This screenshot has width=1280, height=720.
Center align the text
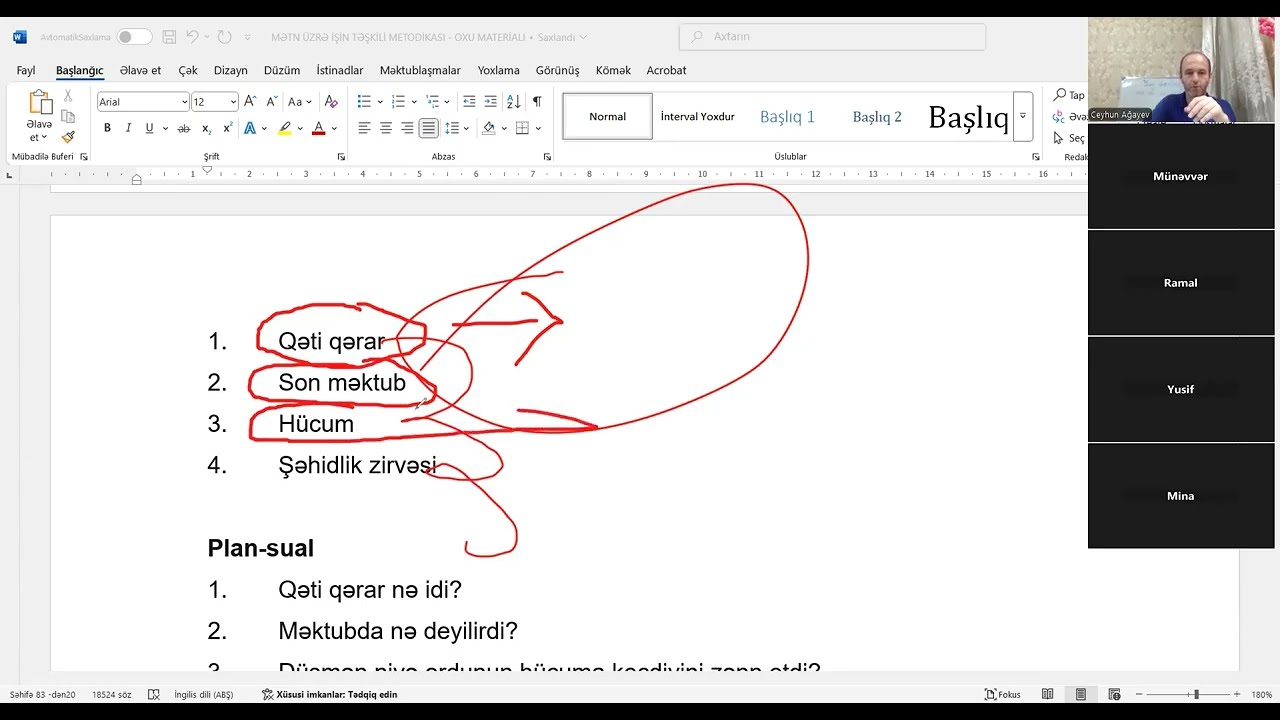coord(386,128)
